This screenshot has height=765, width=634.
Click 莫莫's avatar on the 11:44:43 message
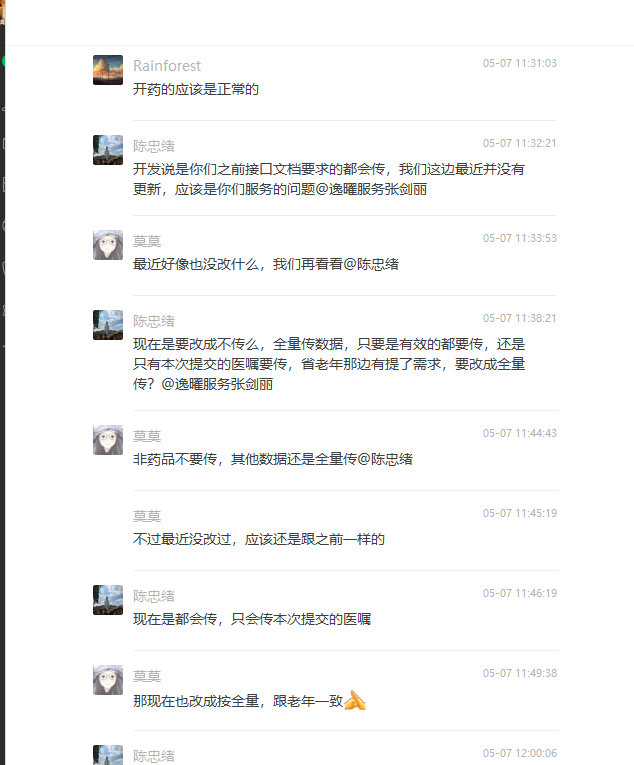pyautogui.click(x=108, y=440)
